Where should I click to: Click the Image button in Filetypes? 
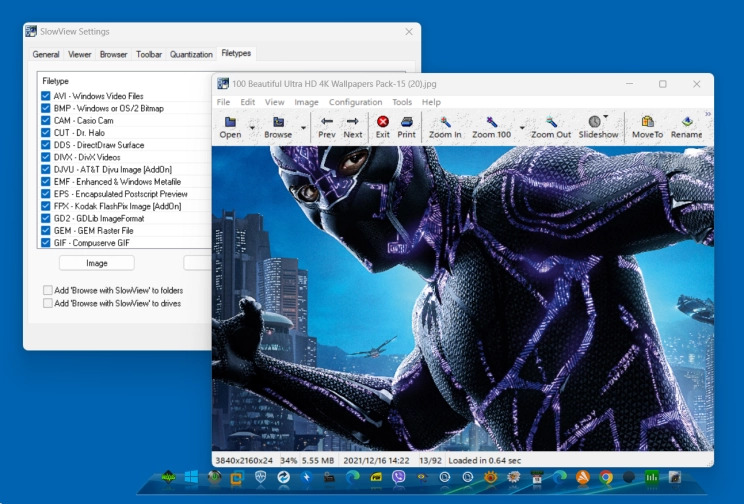(97, 263)
